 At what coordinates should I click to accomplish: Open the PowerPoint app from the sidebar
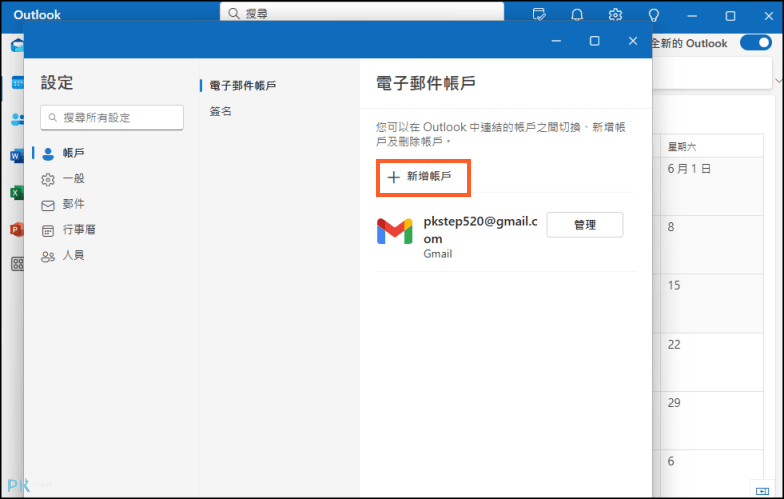pyautogui.click(x=16, y=229)
